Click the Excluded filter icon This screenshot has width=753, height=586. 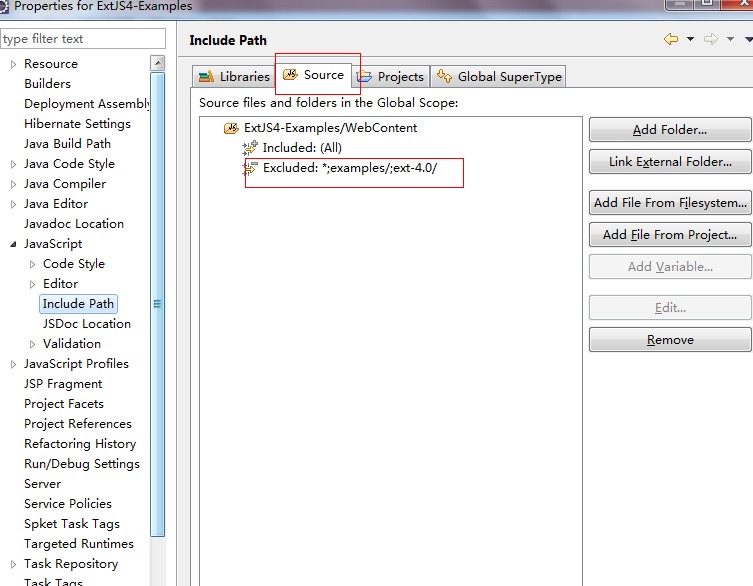(250, 168)
